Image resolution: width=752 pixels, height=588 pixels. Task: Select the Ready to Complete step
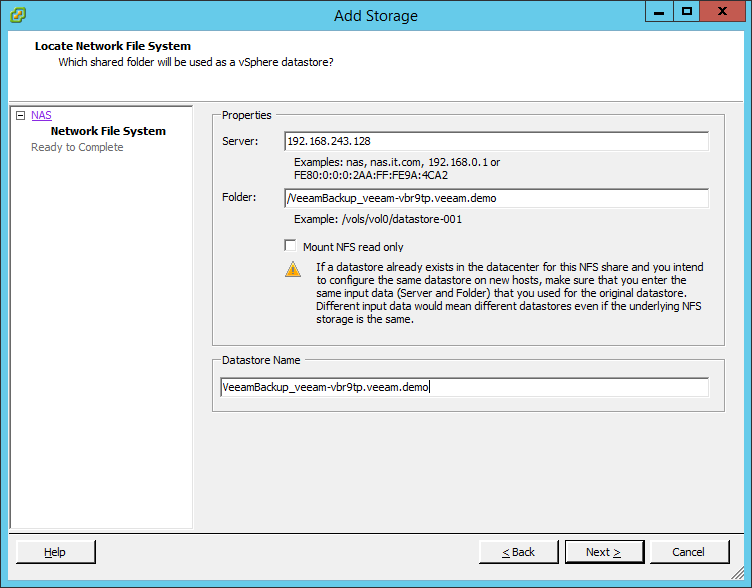click(77, 147)
